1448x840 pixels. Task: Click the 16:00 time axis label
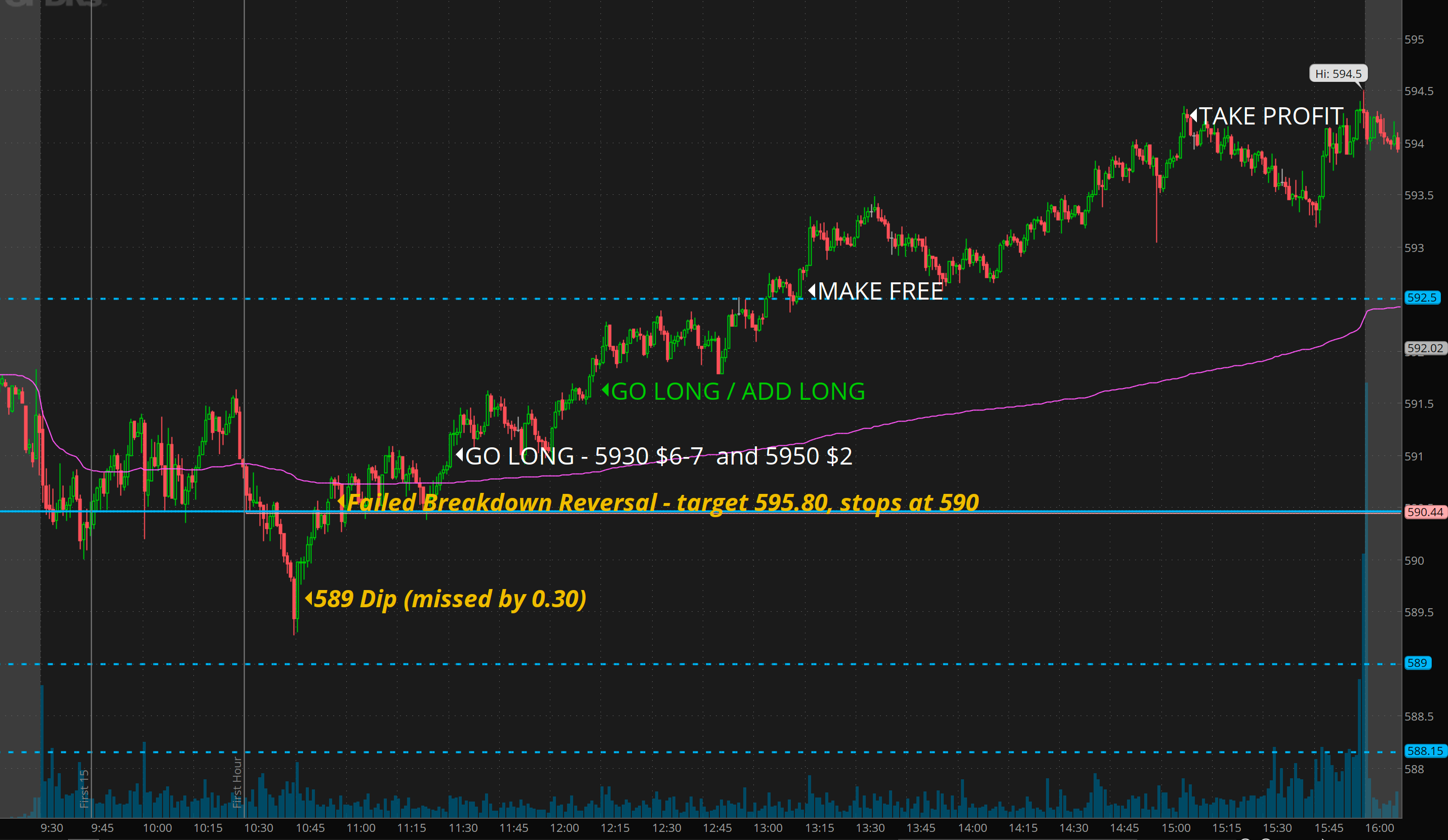click(1379, 828)
